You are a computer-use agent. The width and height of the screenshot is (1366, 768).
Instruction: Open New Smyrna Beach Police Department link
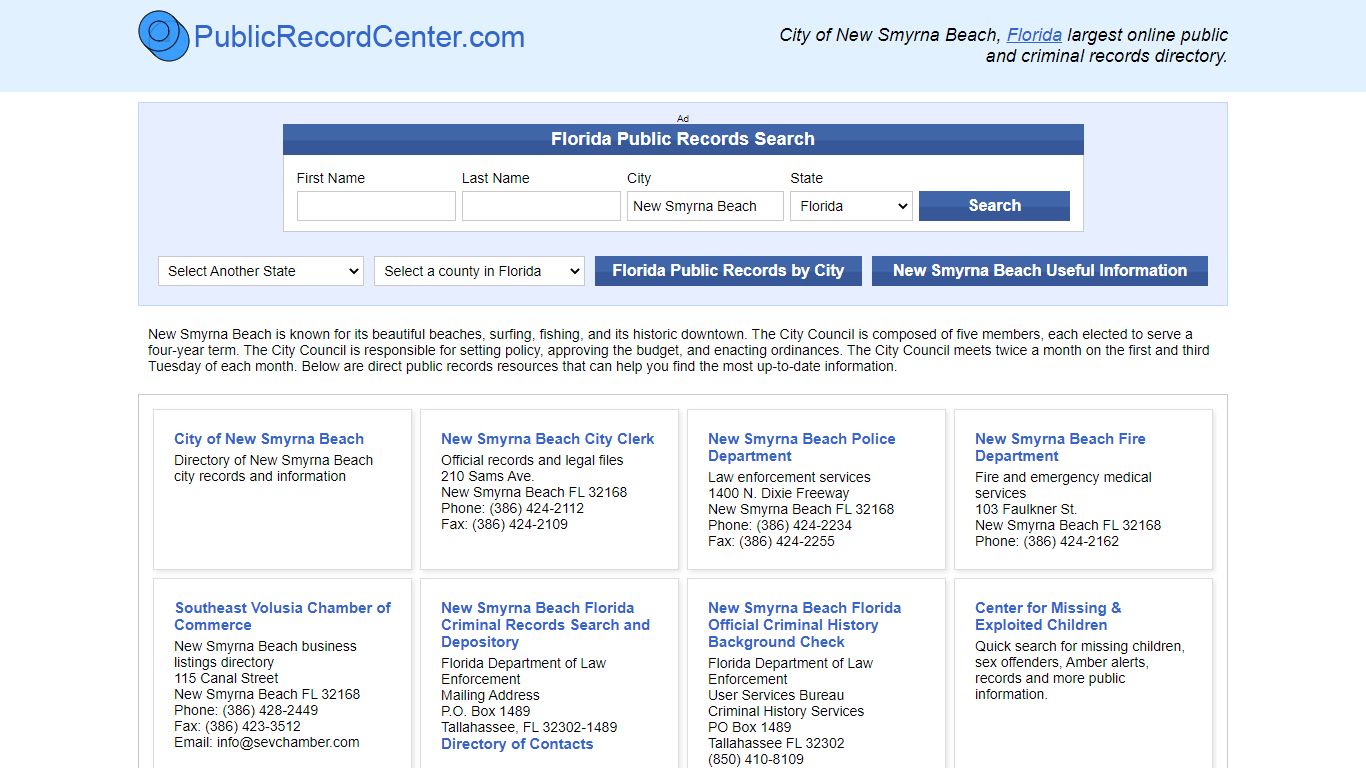click(802, 447)
